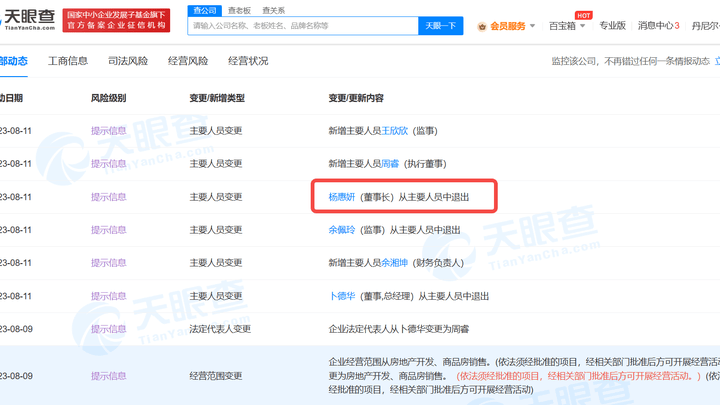Open the 杨惠妍 person link
The image size is (720, 405).
[342, 197]
